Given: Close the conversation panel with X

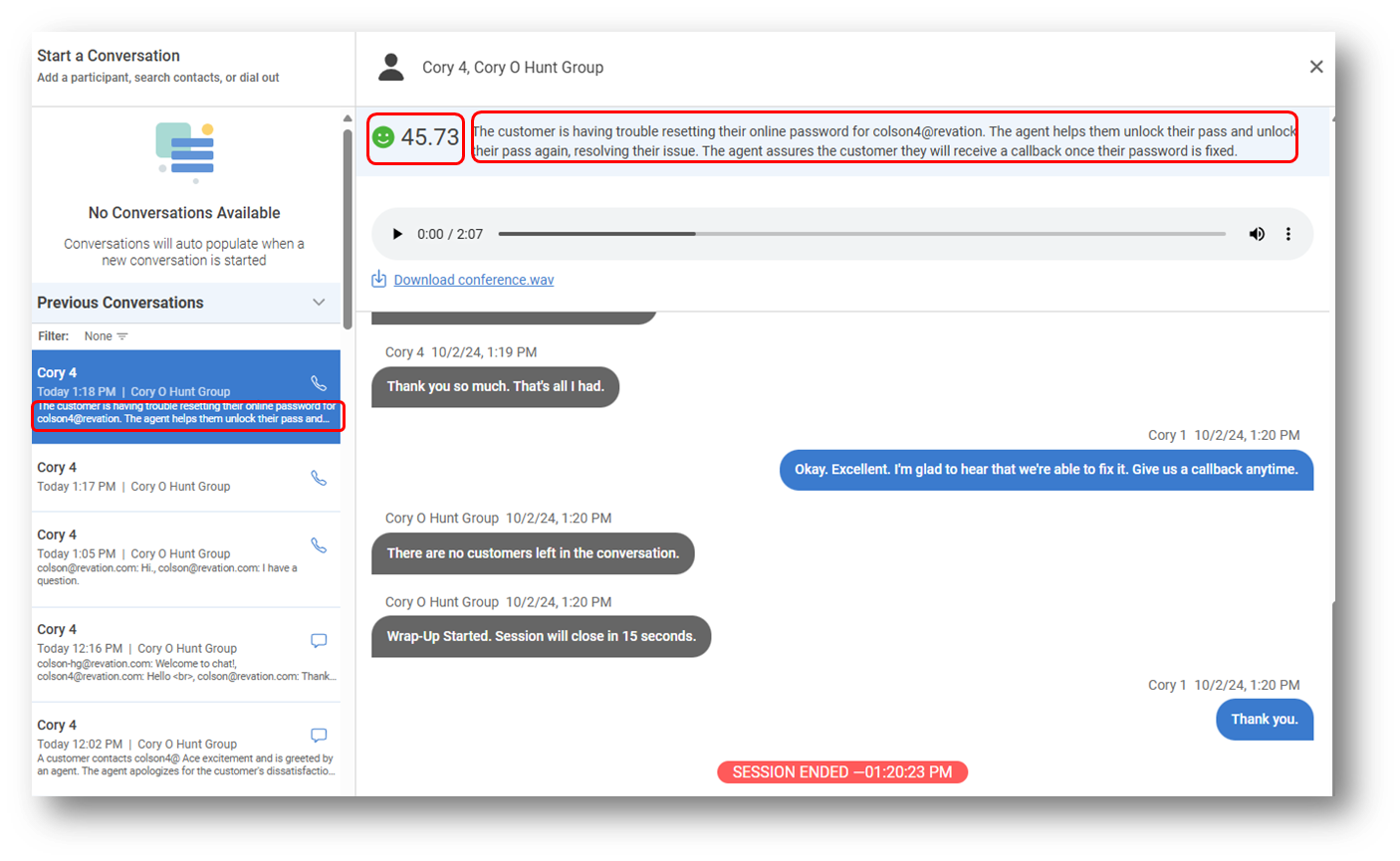Looking at the screenshot, I should [1315, 67].
